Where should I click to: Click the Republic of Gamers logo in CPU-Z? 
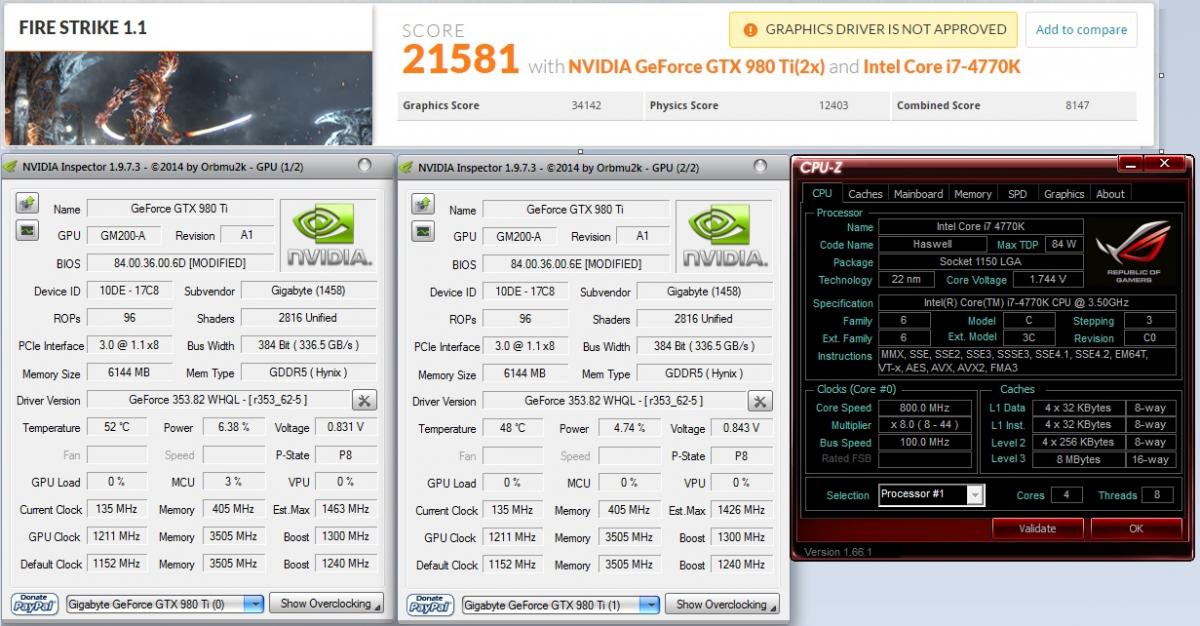[1134, 252]
